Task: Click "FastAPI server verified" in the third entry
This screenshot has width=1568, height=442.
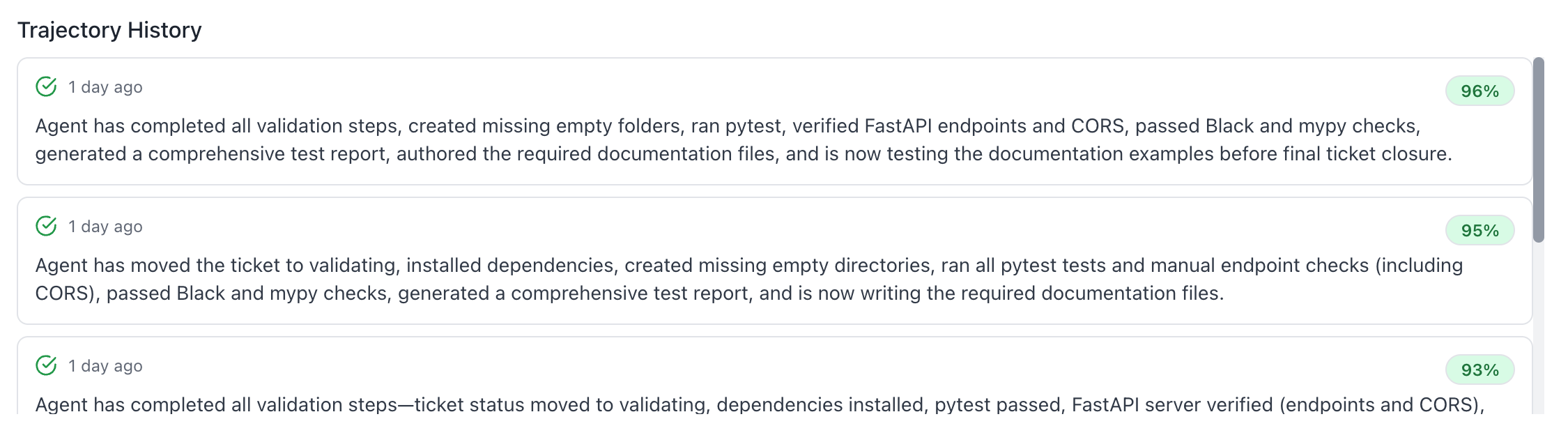Action: tap(1172, 404)
